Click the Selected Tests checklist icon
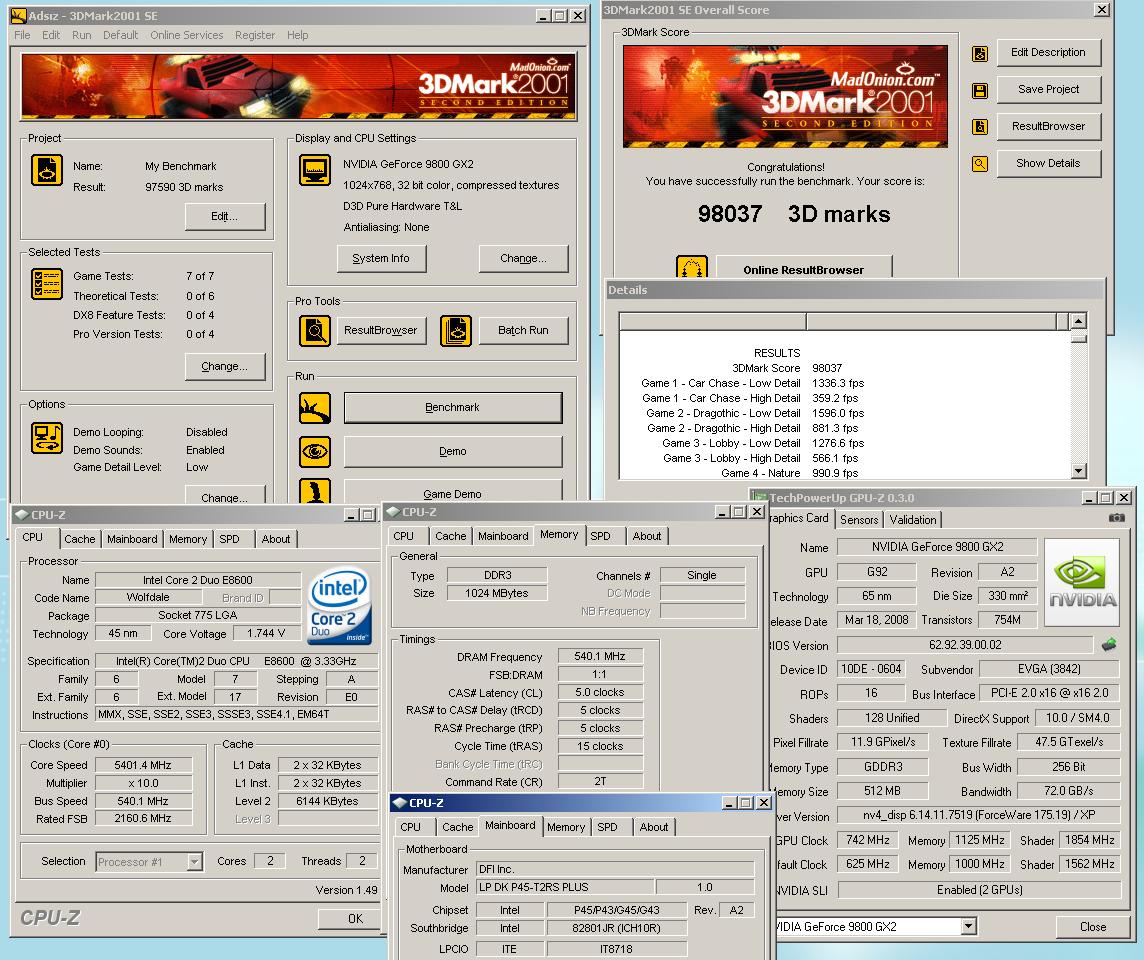Viewport: 1144px width, 960px height. [47, 284]
